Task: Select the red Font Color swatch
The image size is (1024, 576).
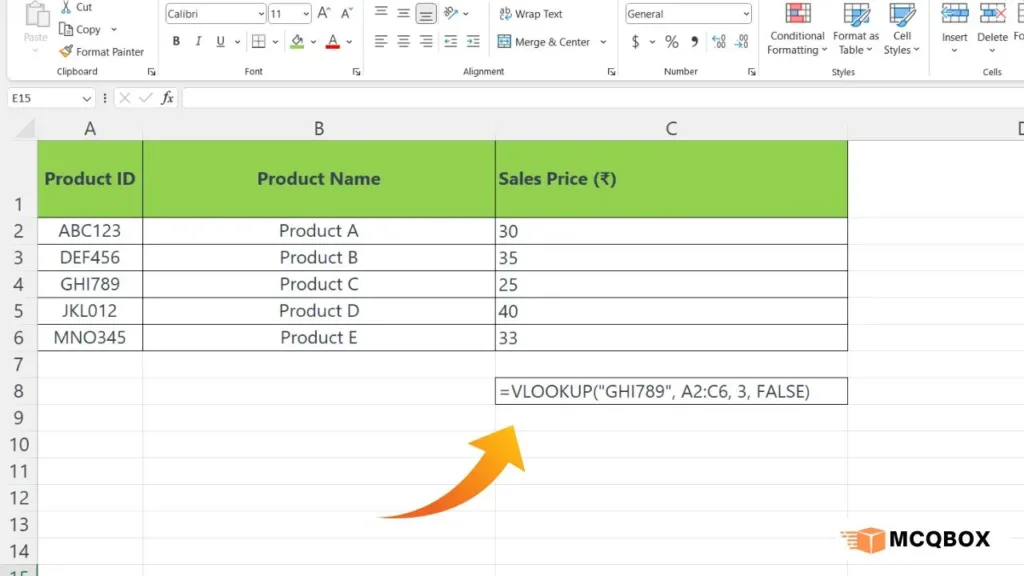Action: (x=331, y=40)
